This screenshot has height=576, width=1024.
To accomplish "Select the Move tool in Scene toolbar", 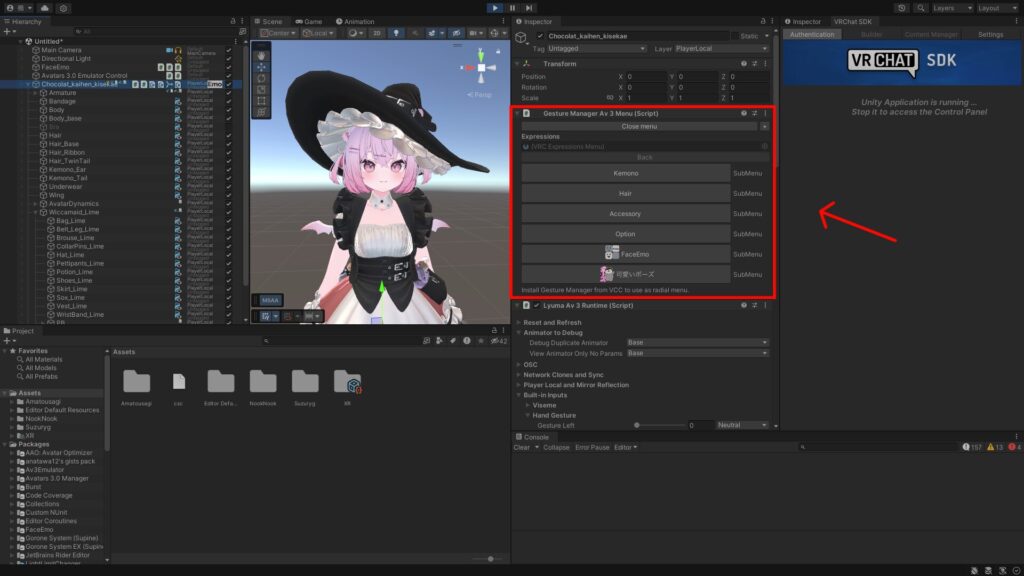I will click(261, 67).
